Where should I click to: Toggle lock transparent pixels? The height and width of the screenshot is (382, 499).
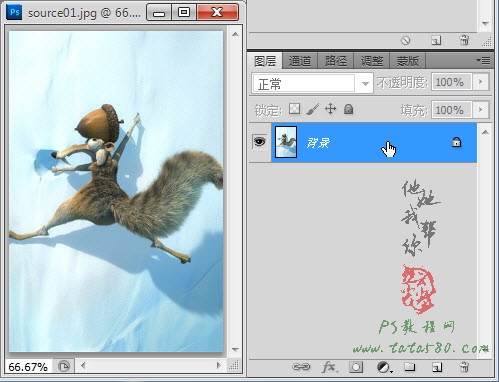[x=294, y=109]
